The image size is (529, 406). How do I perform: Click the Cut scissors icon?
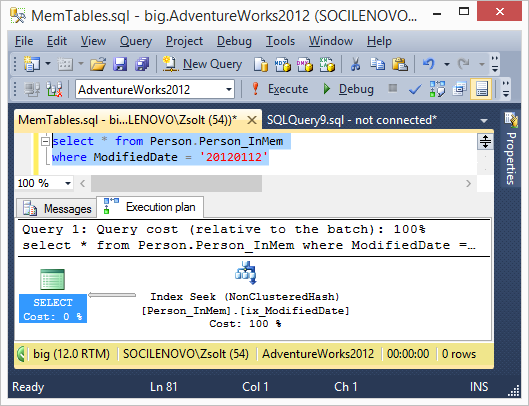click(355, 64)
